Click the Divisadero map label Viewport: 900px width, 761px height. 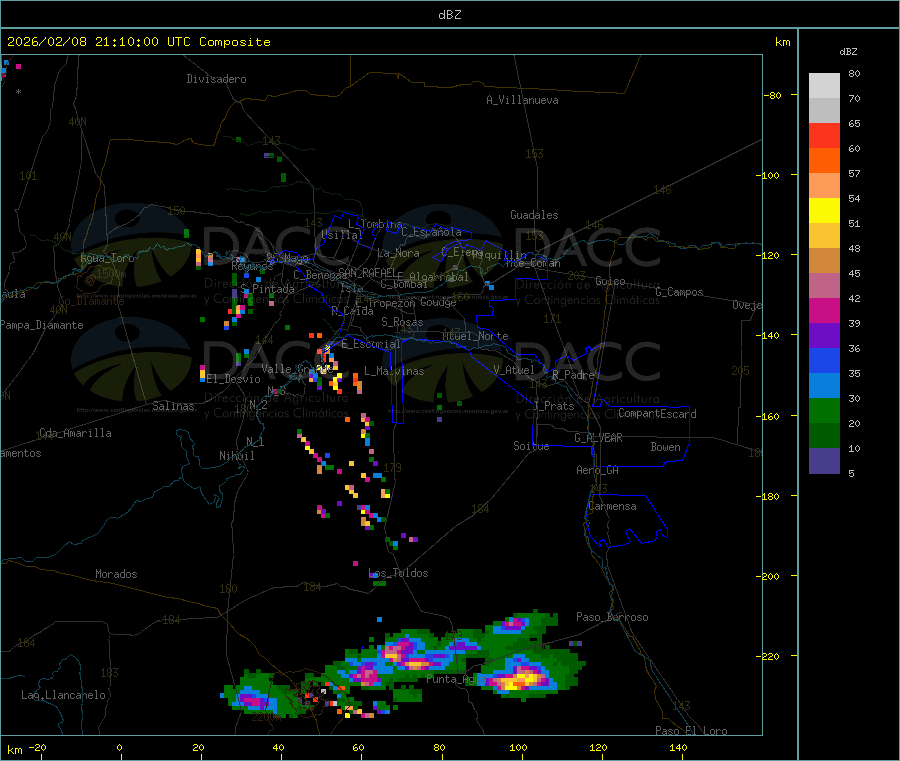(216, 79)
